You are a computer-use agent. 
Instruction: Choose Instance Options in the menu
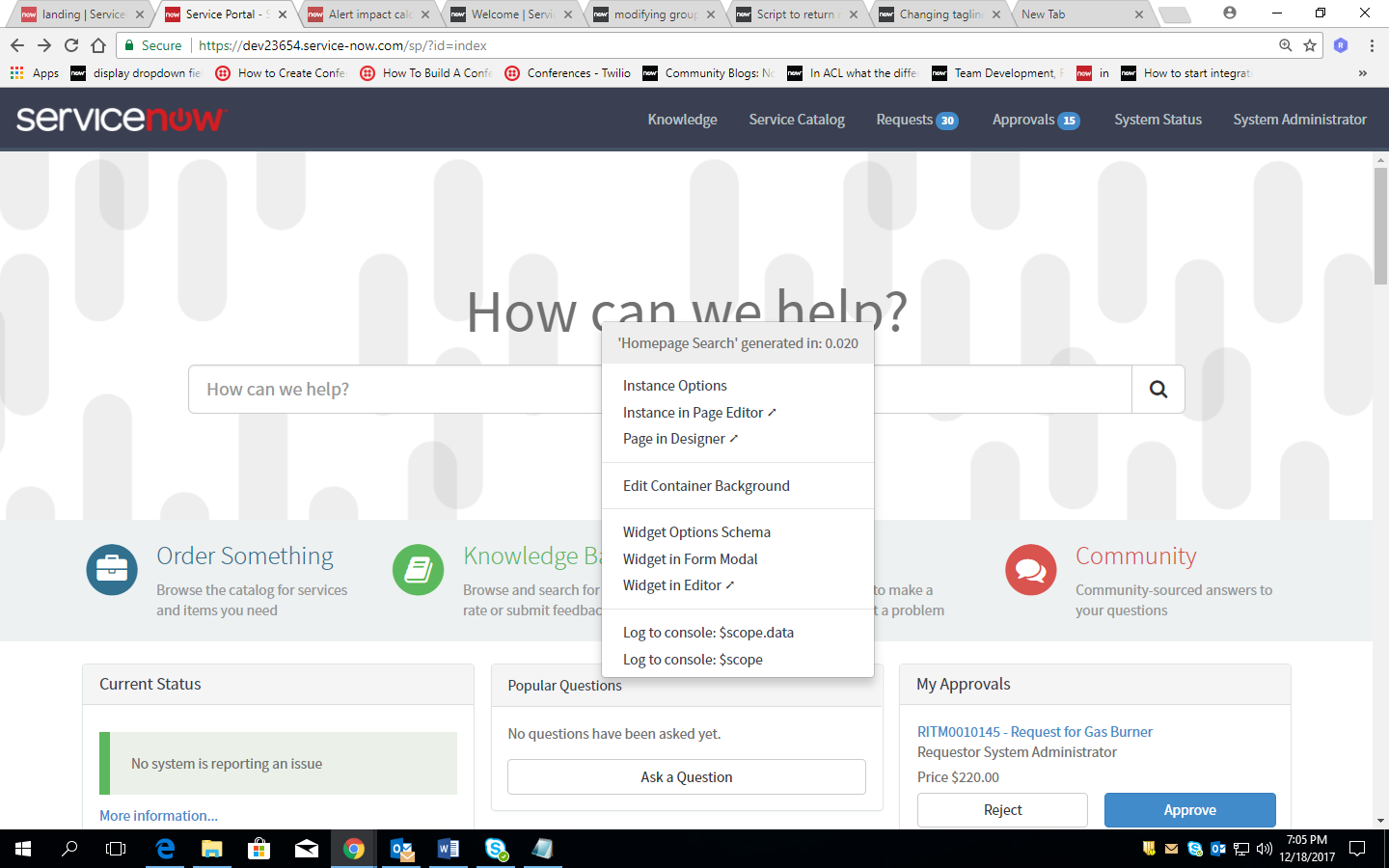click(x=674, y=385)
